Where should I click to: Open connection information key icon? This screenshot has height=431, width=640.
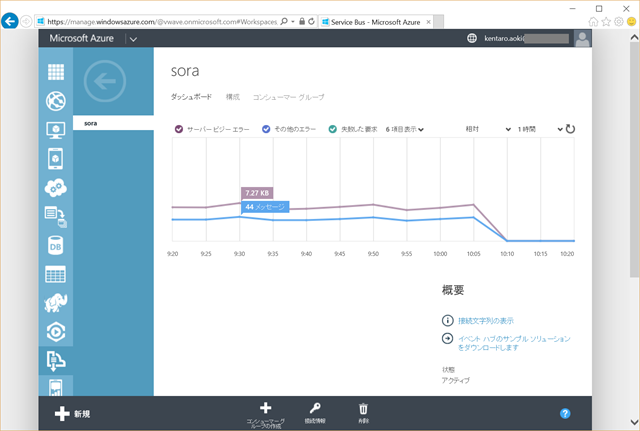coord(315,408)
